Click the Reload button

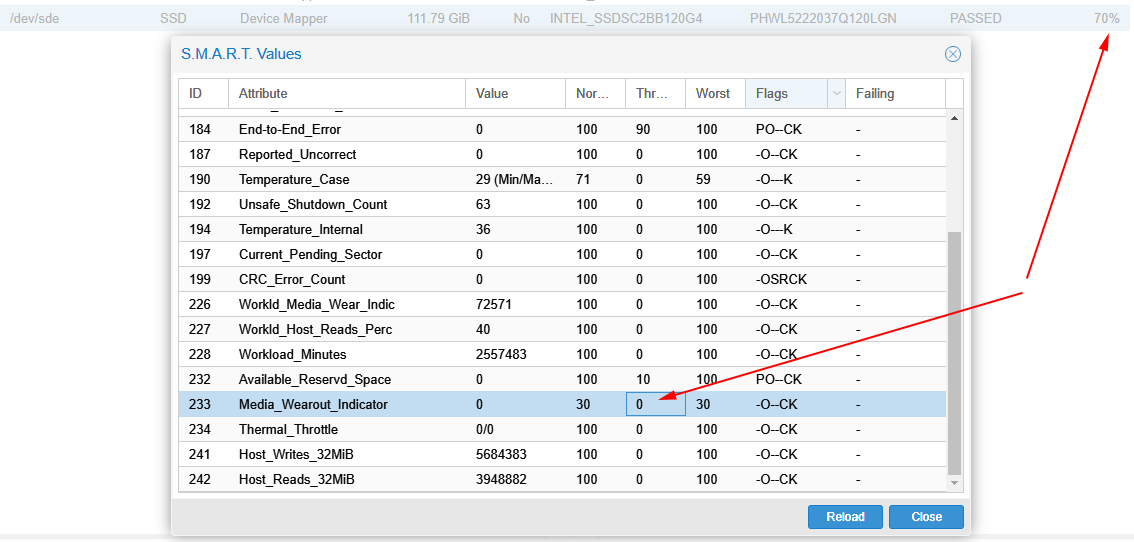[845, 517]
